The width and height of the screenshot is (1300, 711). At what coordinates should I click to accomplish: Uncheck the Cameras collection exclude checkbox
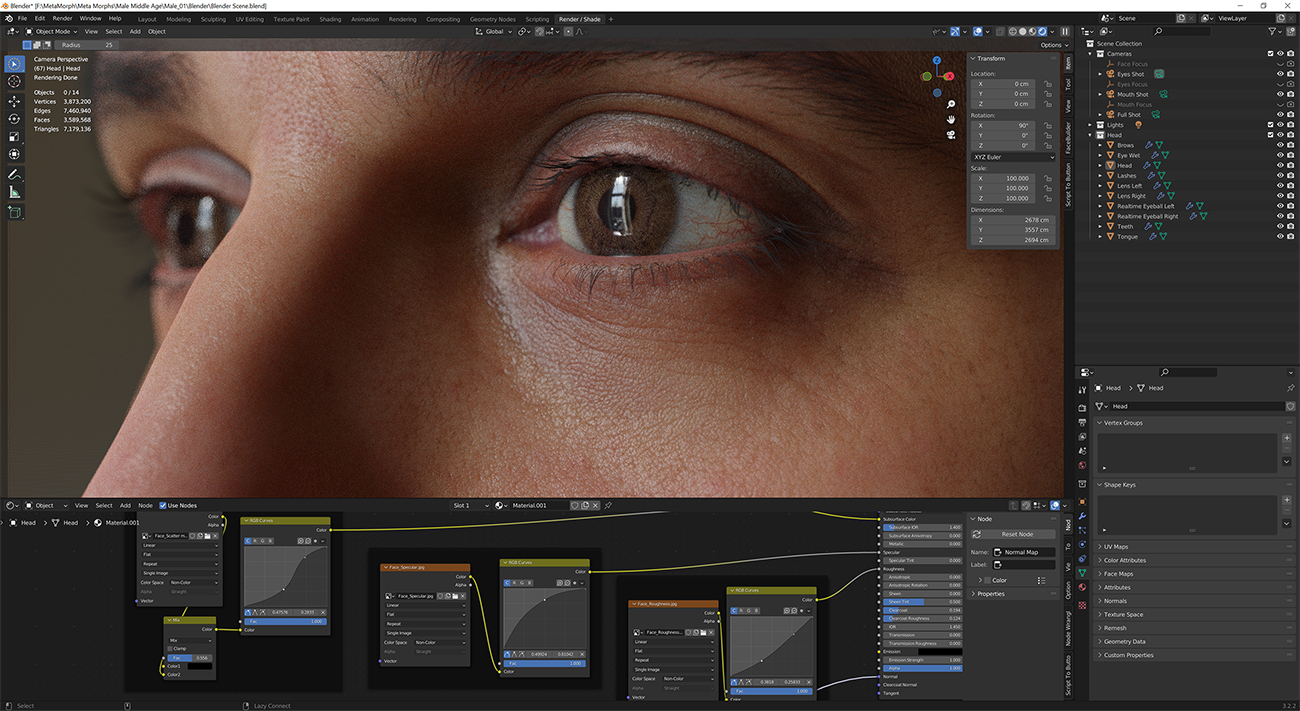point(1270,53)
